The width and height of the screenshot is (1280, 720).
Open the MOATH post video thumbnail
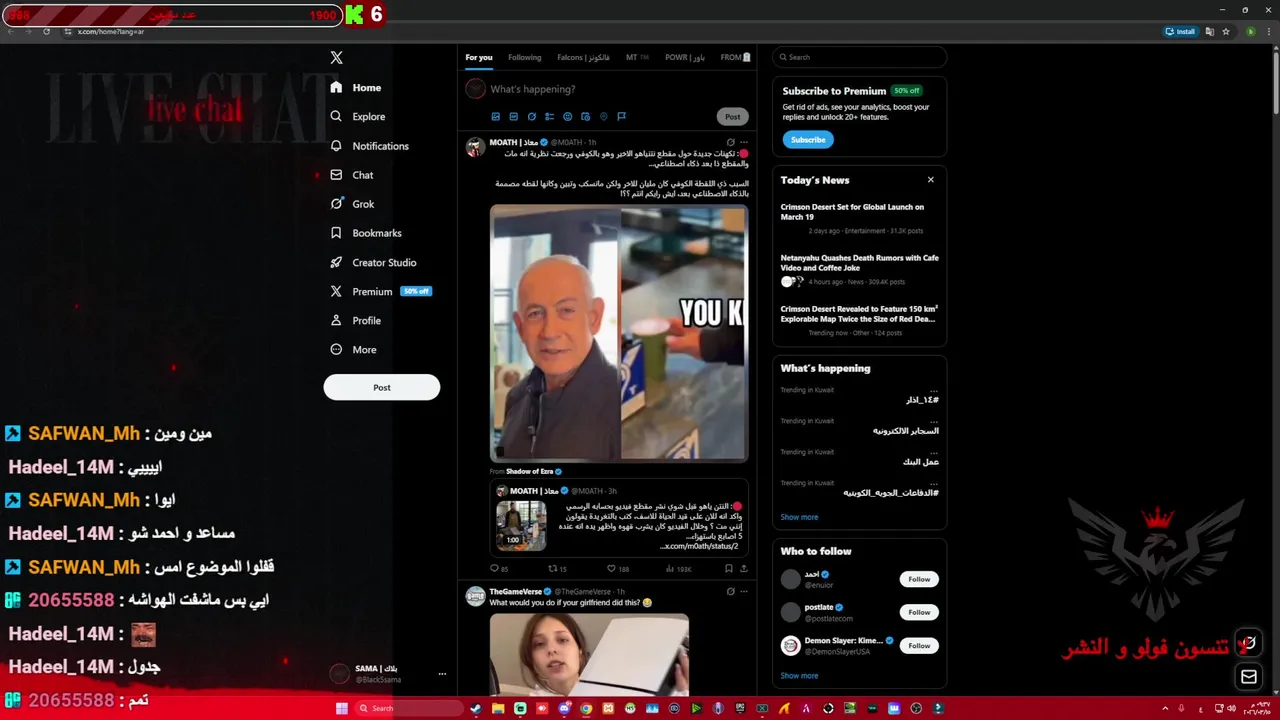[x=619, y=333]
